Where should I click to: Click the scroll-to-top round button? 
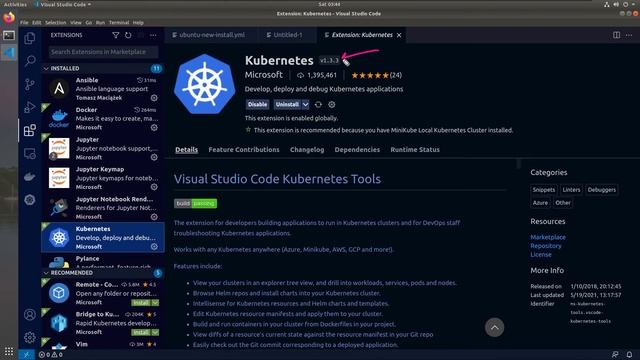(494, 327)
